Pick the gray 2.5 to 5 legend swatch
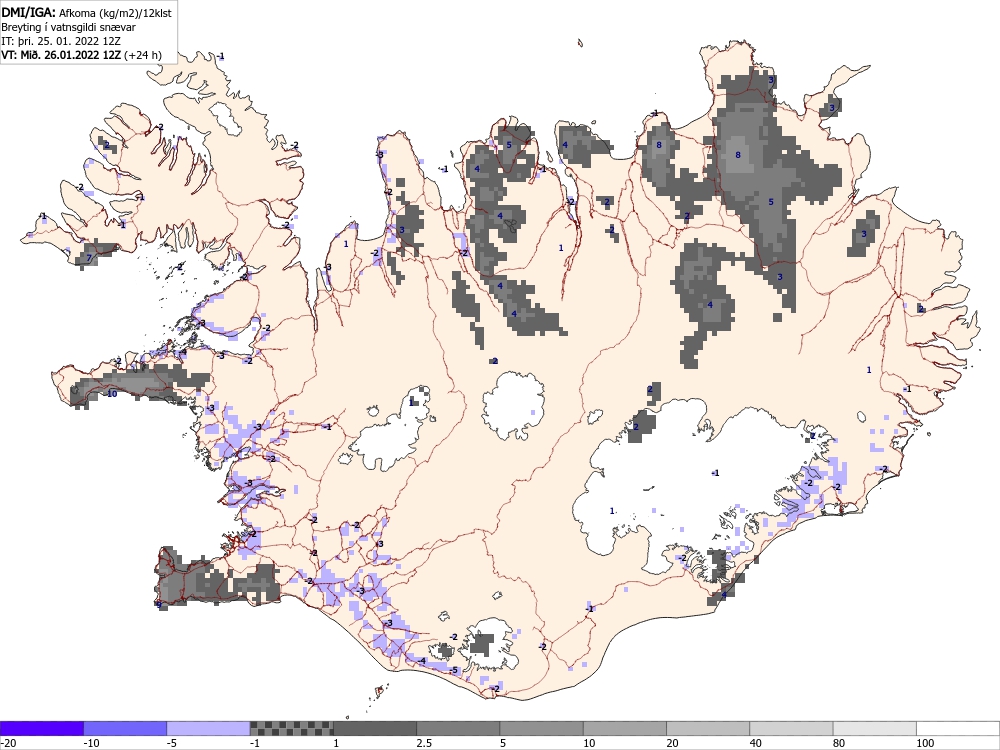 pyautogui.click(x=458, y=728)
